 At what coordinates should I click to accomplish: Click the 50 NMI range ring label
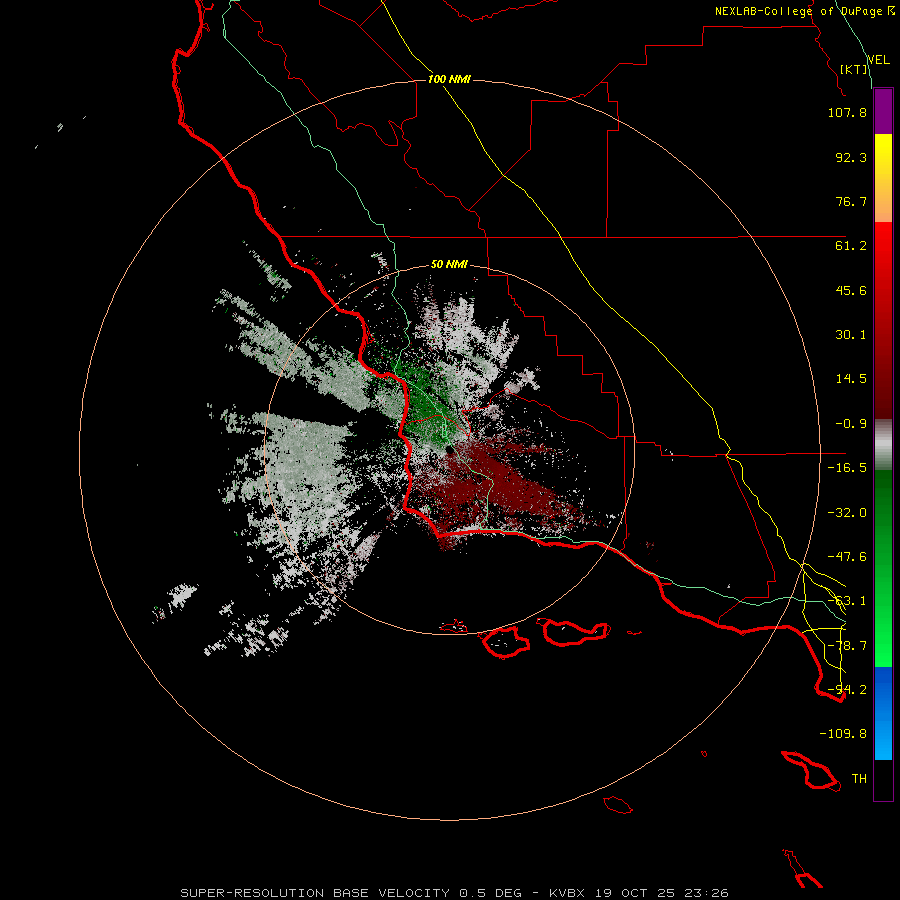tap(449, 265)
